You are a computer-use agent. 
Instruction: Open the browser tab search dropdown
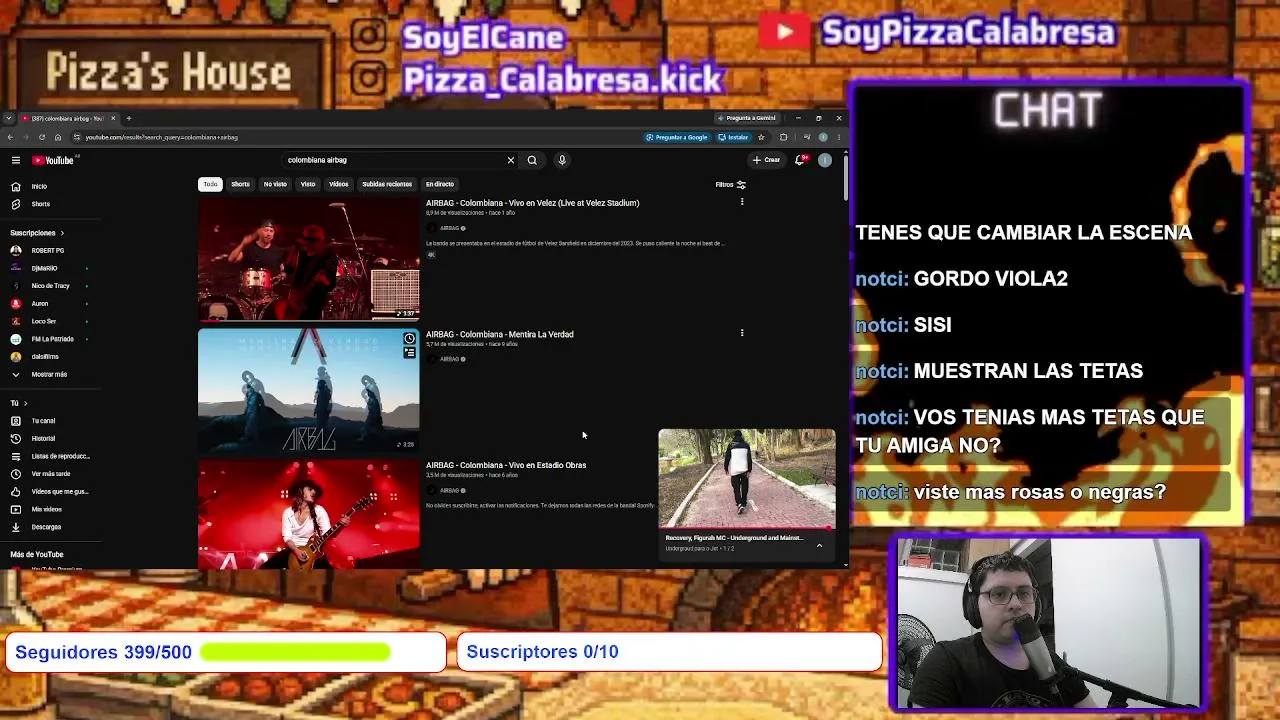point(8,118)
